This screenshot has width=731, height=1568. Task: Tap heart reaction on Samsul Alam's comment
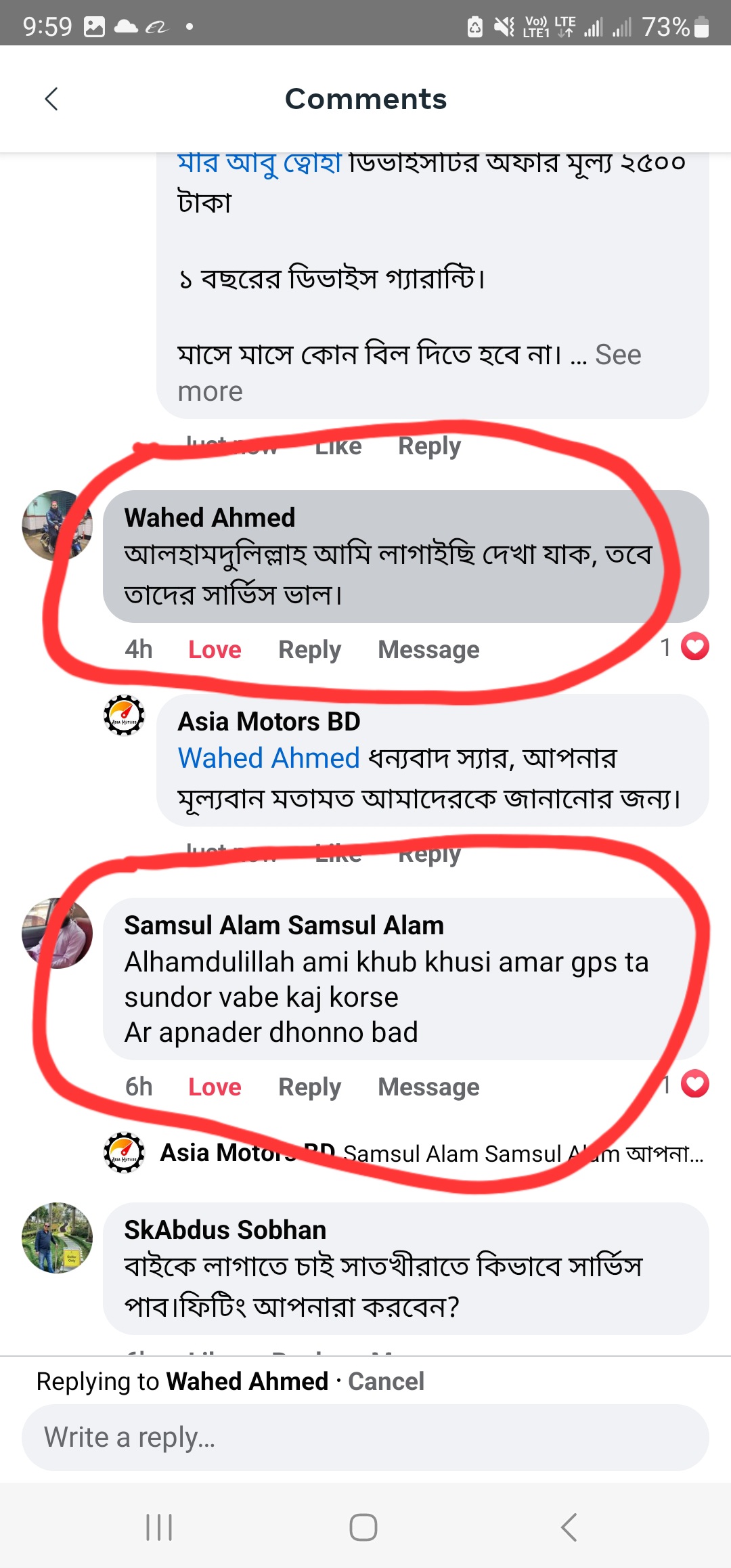(x=694, y=1084)
